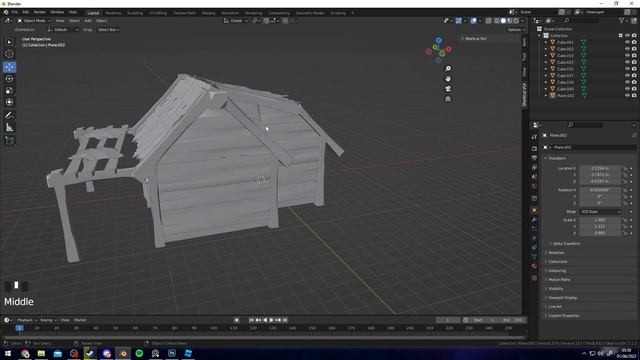The width and height of the screenshot is (640, 360).
Task: Open the Global transform orientation dropdown
Action: (236, 21)
